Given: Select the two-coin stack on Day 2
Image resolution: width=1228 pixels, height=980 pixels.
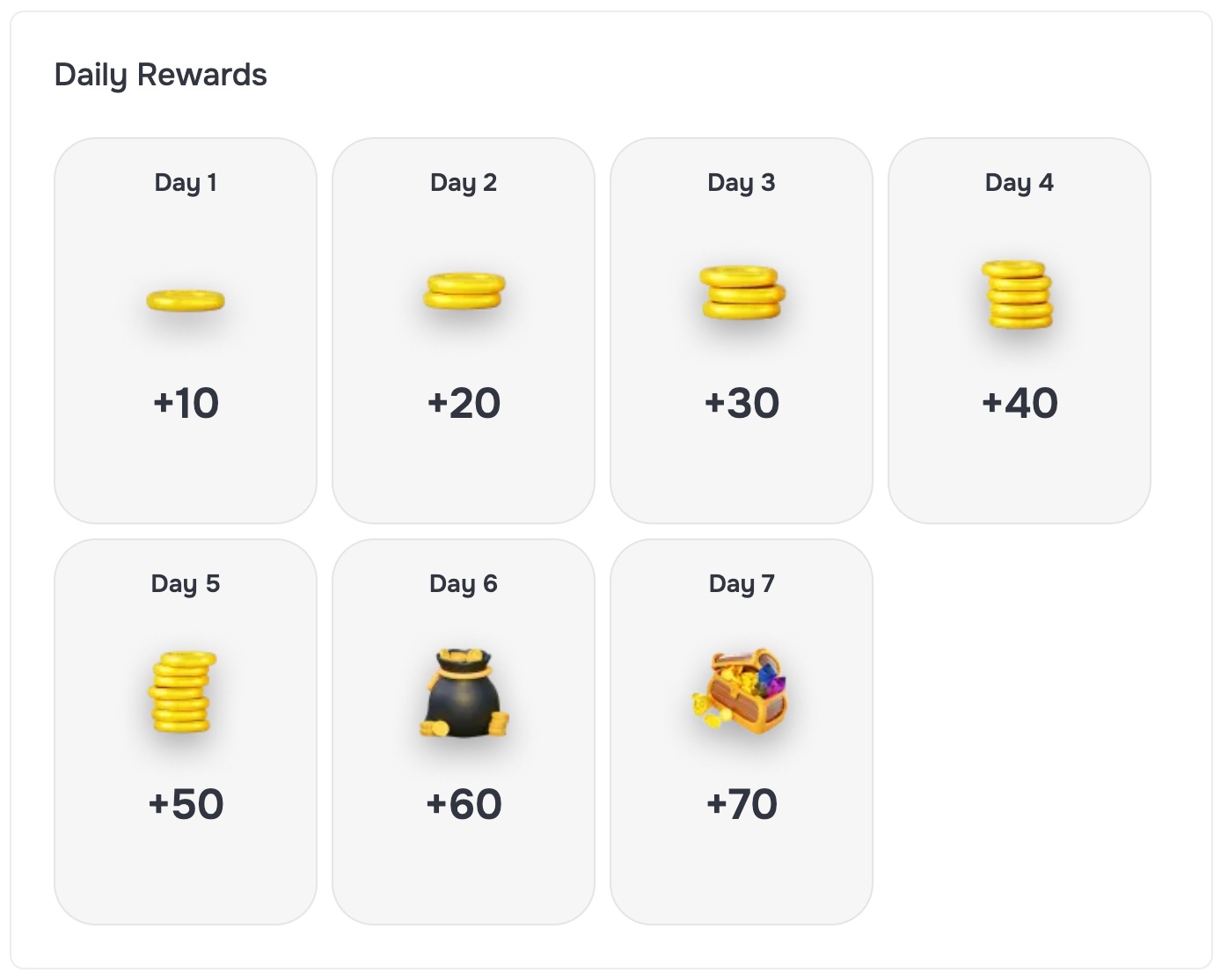Looking at the screenshot, I should [464, 295].
